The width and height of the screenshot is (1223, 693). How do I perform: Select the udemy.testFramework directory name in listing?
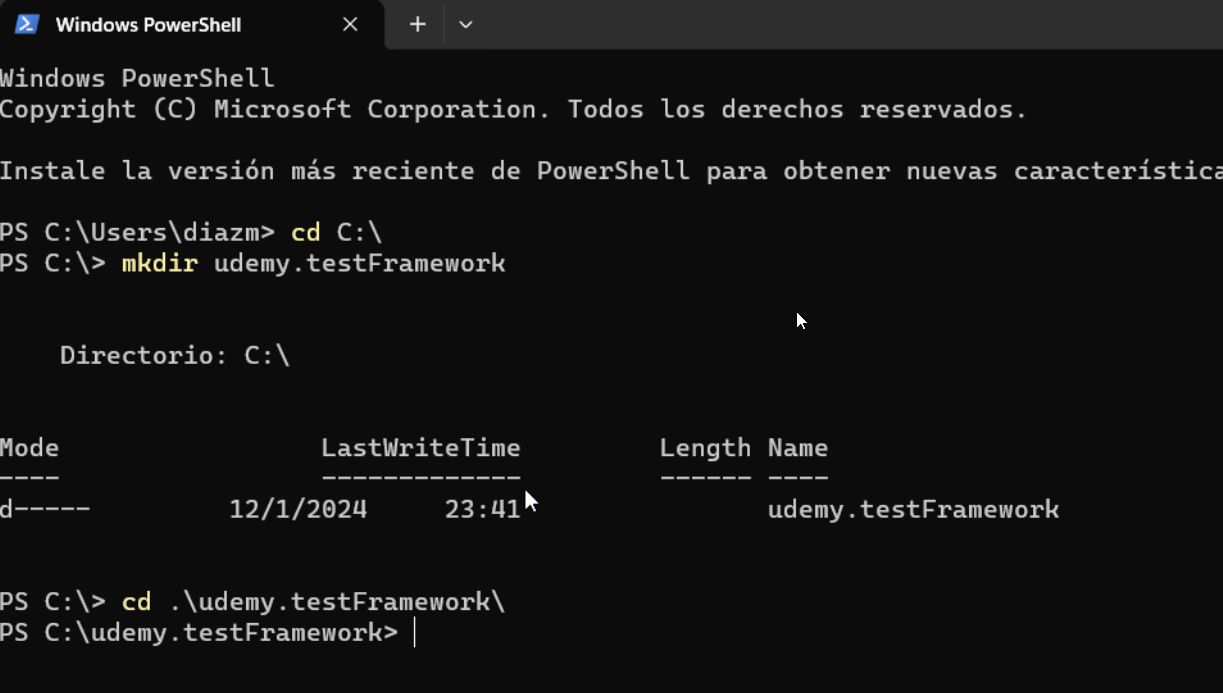913,509
